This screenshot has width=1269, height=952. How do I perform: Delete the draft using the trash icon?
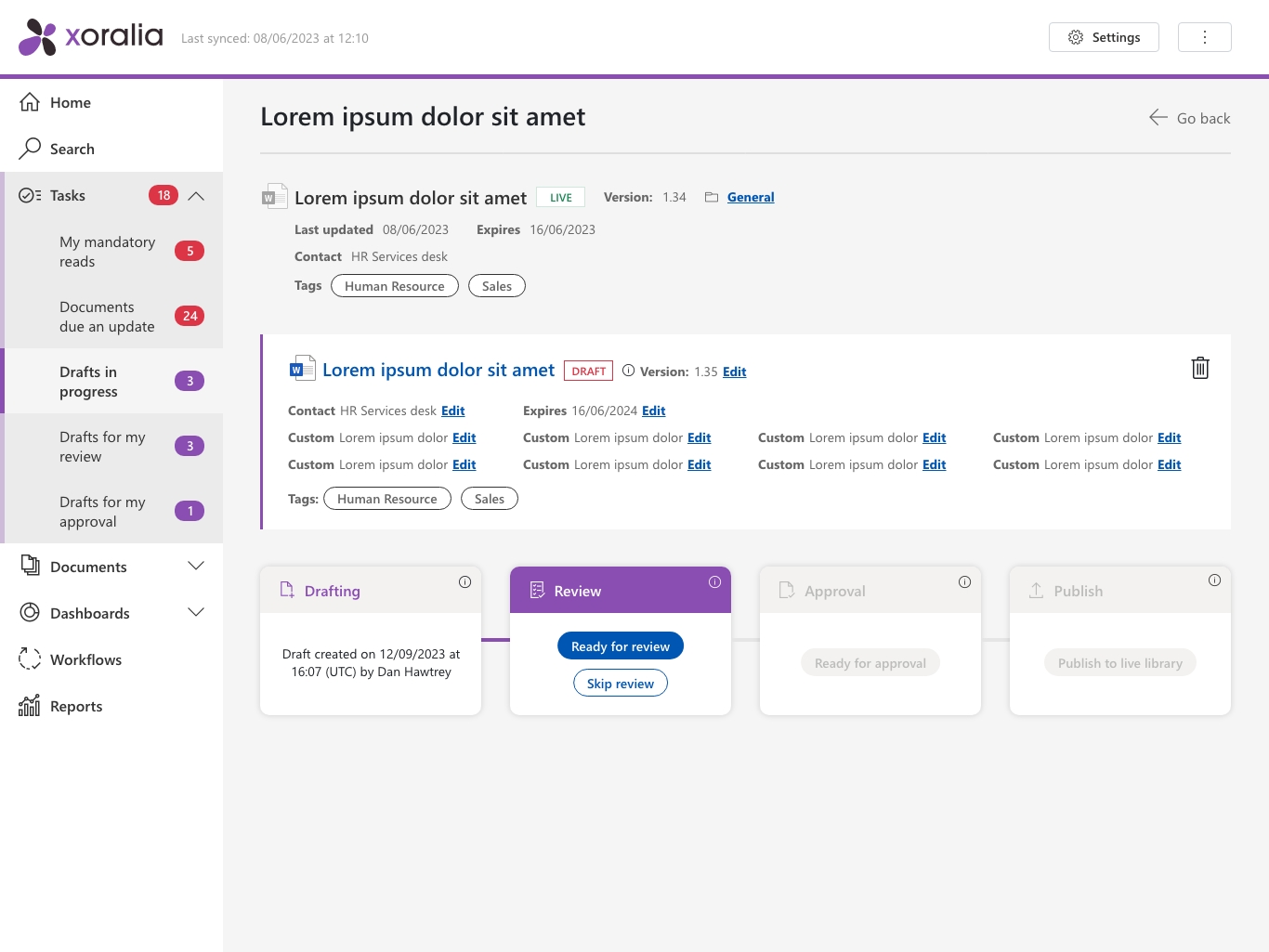pos(1199,368)
